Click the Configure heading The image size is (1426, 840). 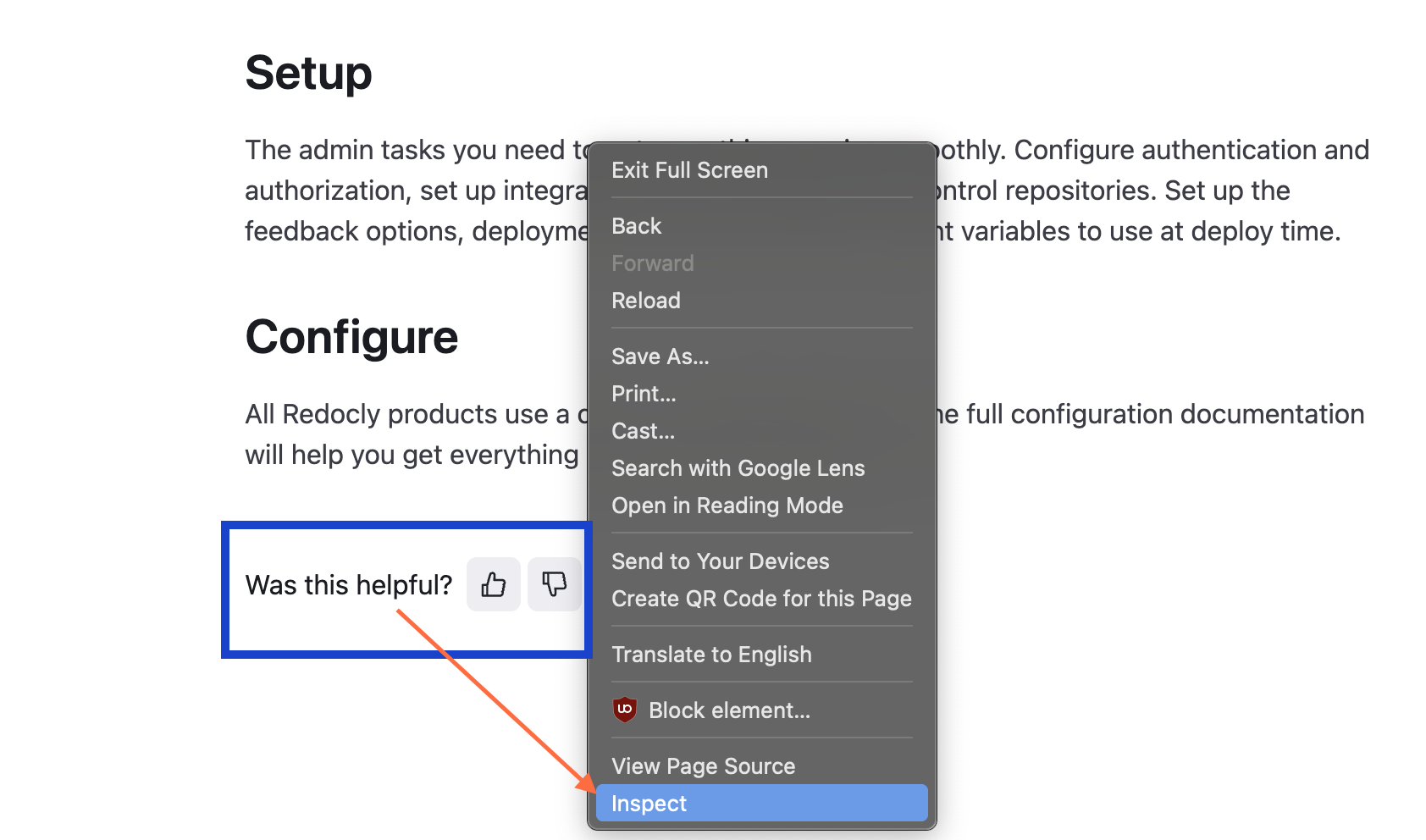point(351,337)
